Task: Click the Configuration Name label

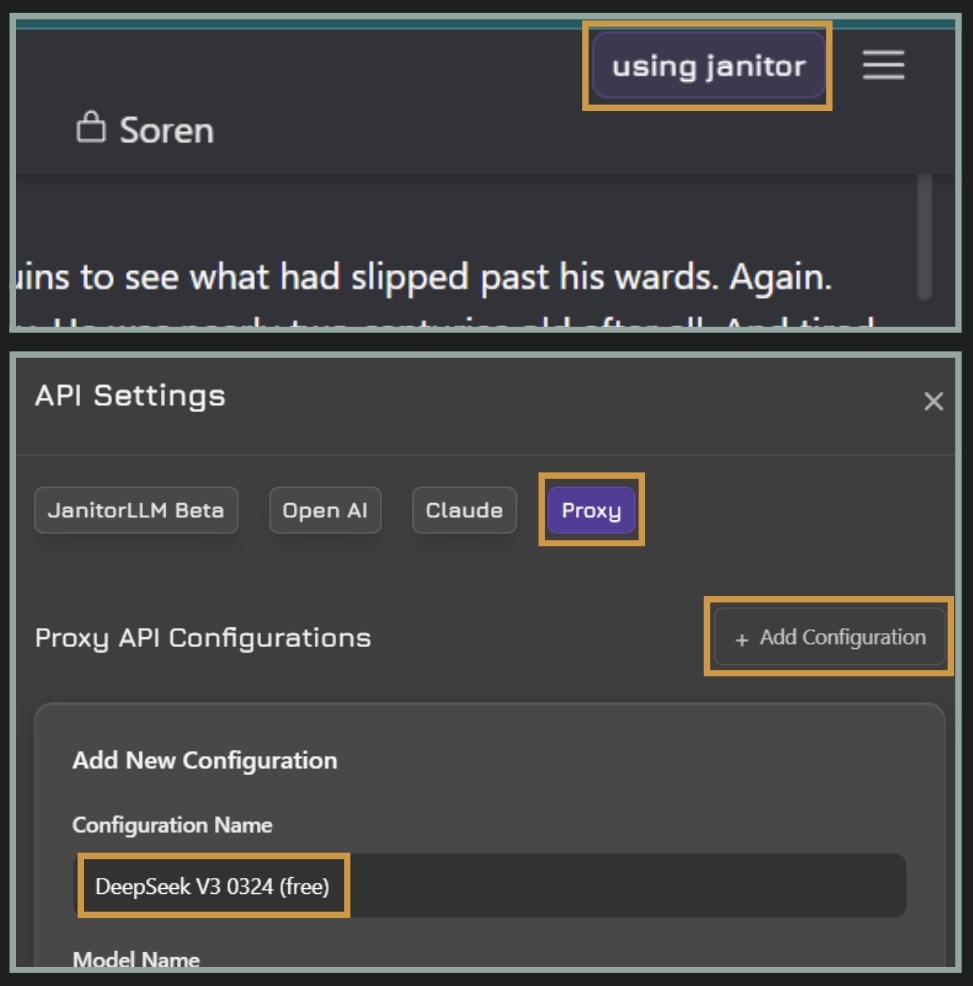Action: click(172, 825)
